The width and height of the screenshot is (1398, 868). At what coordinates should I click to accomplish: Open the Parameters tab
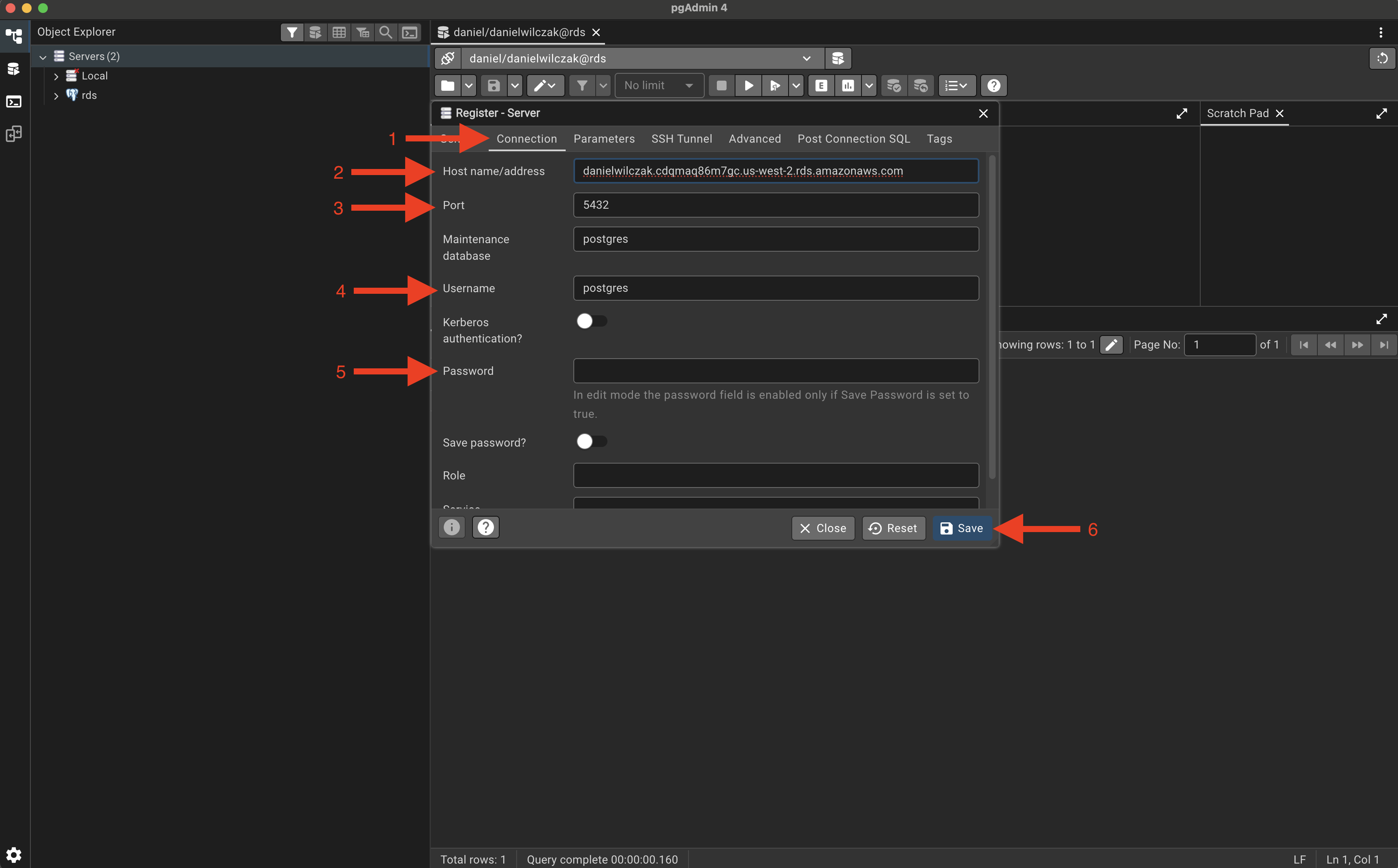[604, 139]
